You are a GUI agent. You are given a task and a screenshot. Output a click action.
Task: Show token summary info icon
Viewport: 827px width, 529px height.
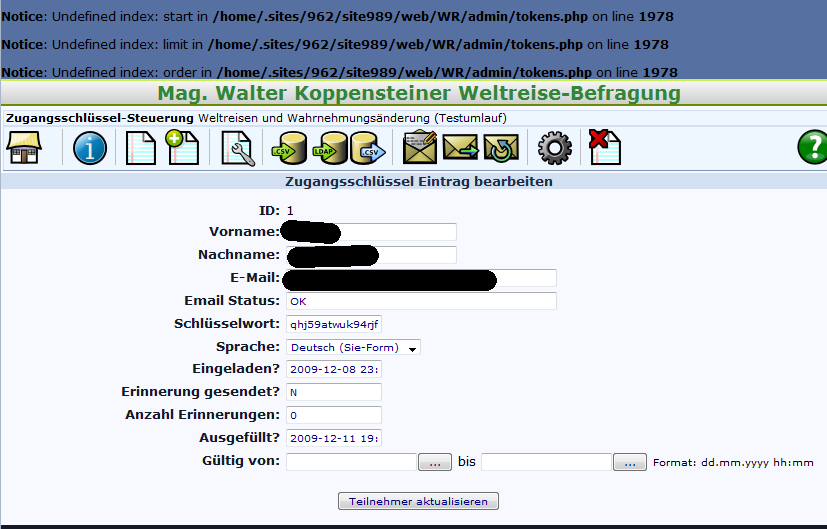(x=90, y=148)
